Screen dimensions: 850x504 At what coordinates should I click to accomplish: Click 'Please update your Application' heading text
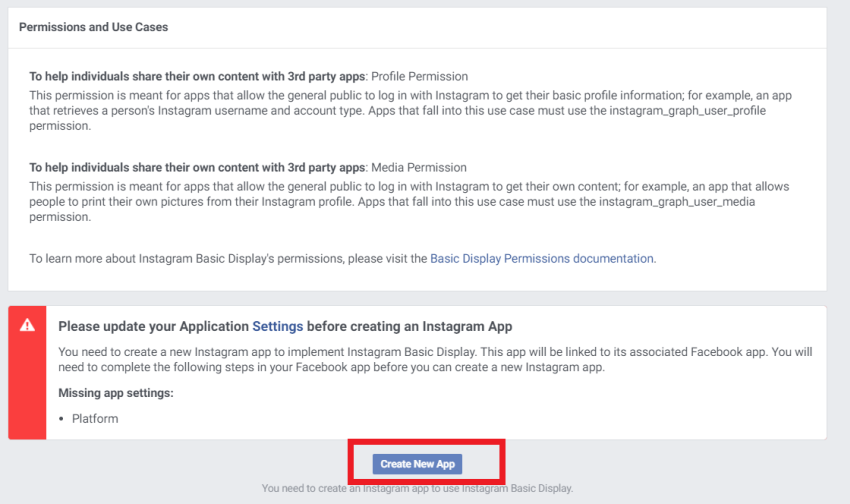(x=153, y=326)
